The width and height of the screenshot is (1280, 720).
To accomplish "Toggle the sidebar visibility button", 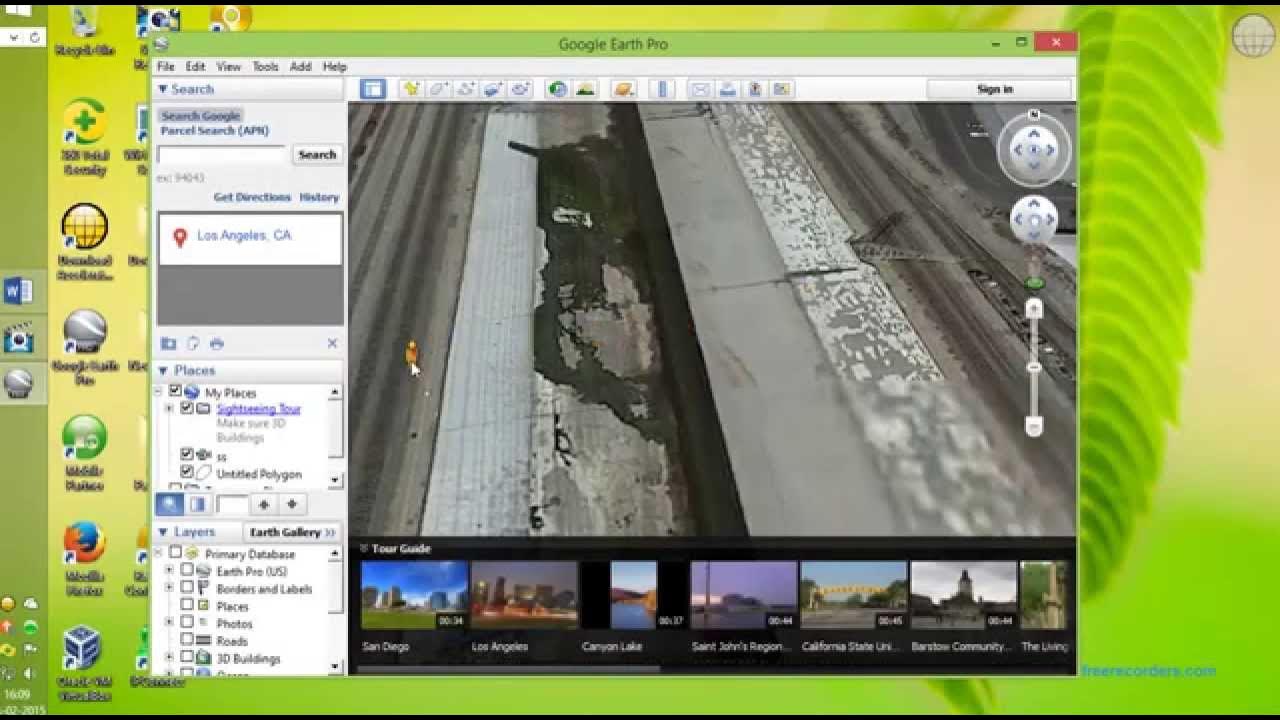I will click(x=373, y=89).
